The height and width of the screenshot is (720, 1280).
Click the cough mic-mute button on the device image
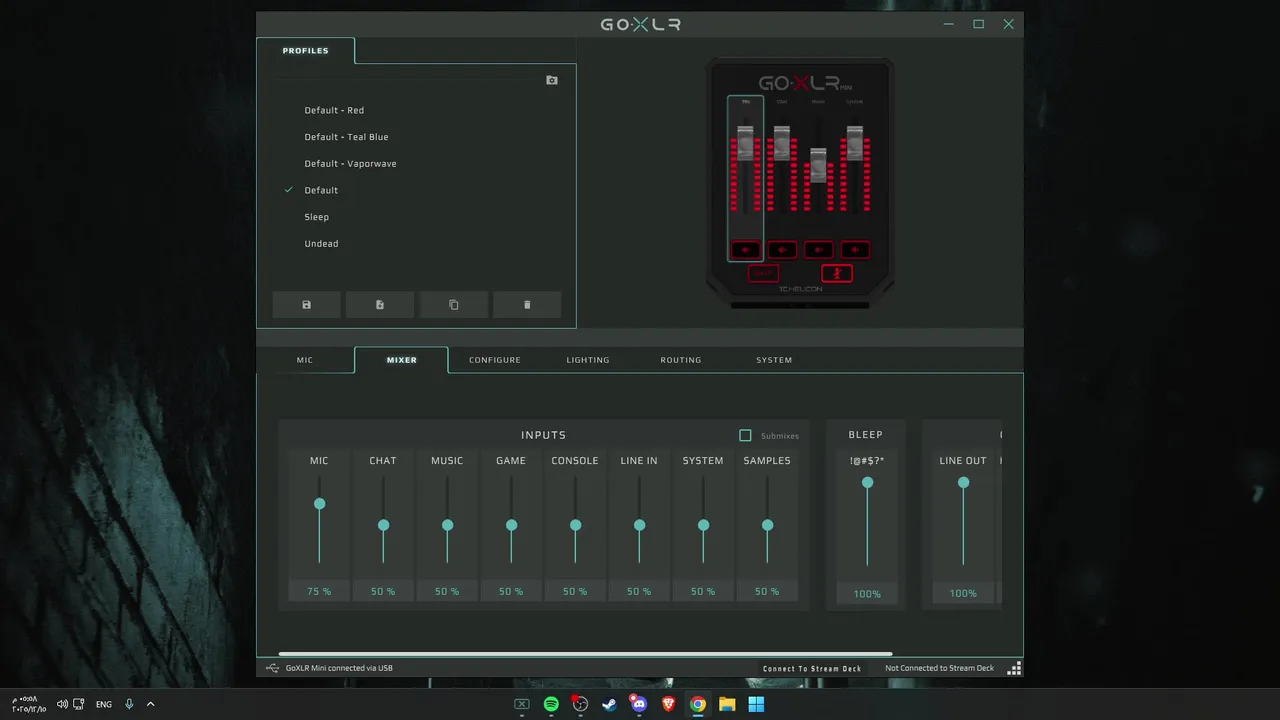coord(837,273)
